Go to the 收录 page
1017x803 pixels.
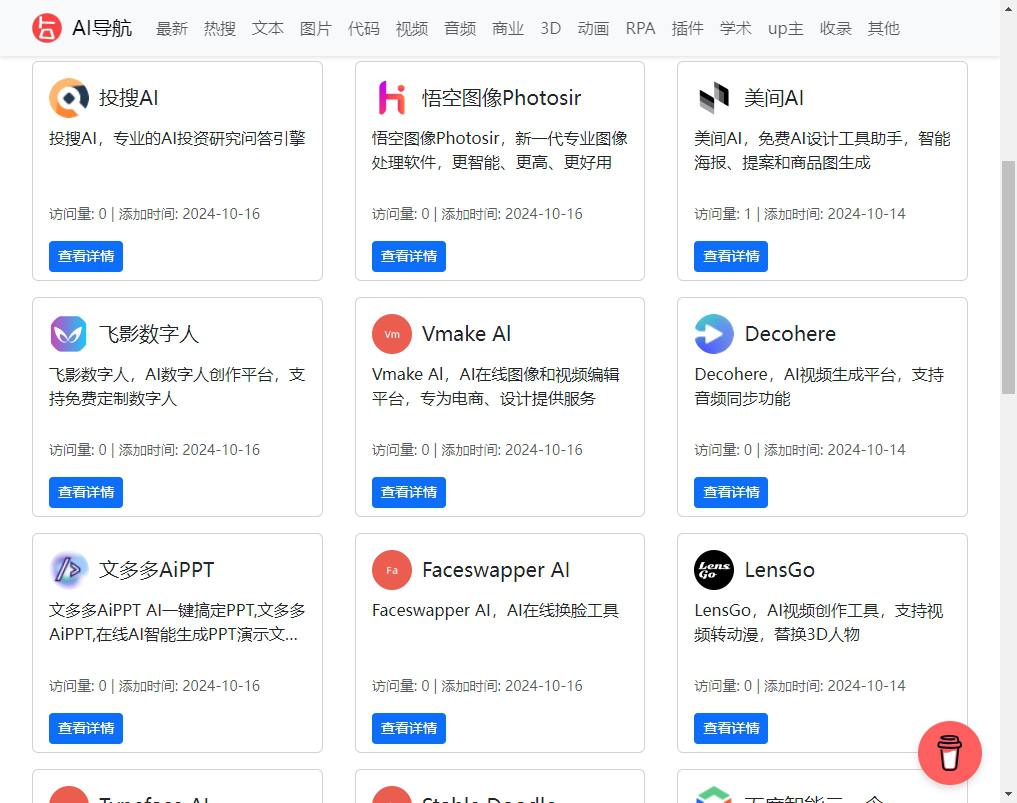pyautogui.click(x=835, y=29)
